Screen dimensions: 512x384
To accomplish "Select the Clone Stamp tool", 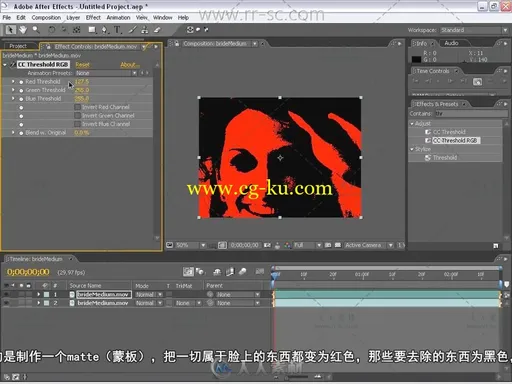I will click(x=144, y=30).
